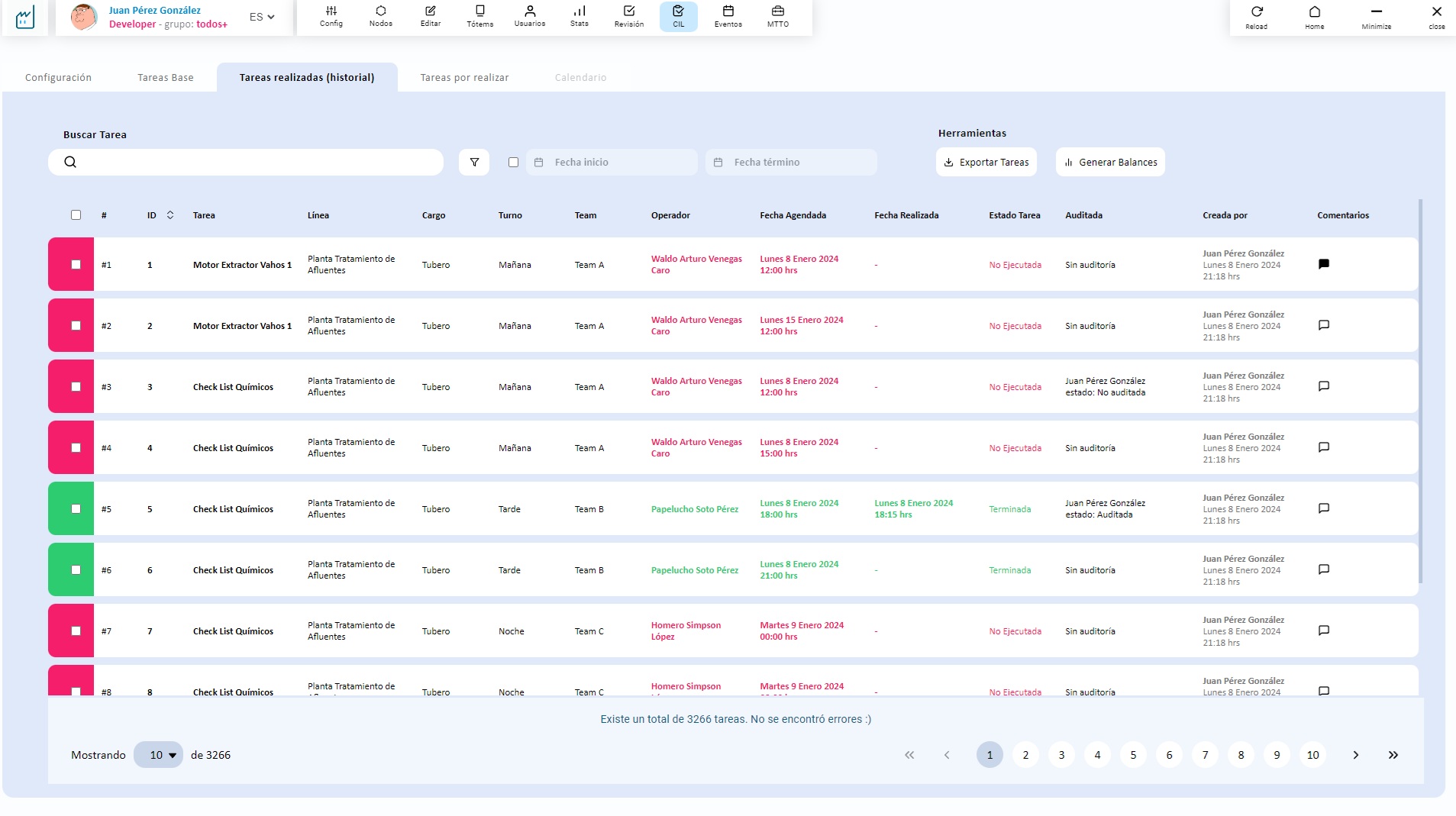This screenshot has width=1456, height=816.
Task: Go to Home via the house icon
Action: (x=1315, y=17)
